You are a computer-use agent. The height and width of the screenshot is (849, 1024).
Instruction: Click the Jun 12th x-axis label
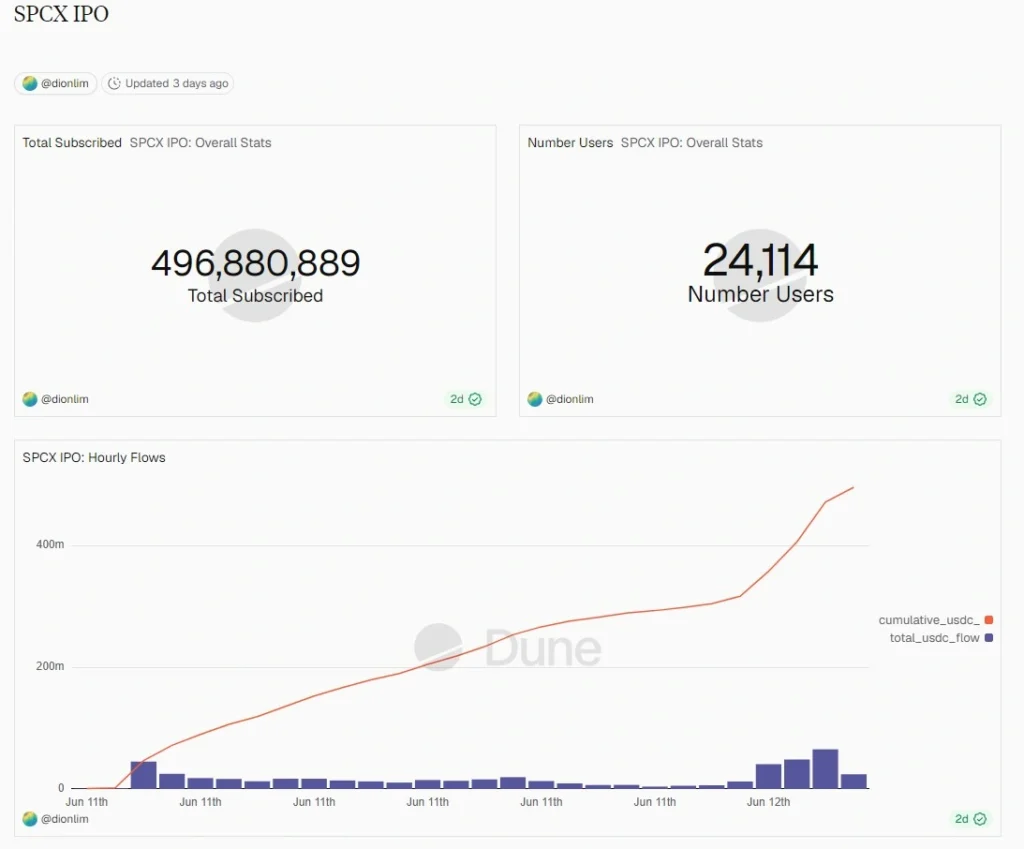coord(769,801)
